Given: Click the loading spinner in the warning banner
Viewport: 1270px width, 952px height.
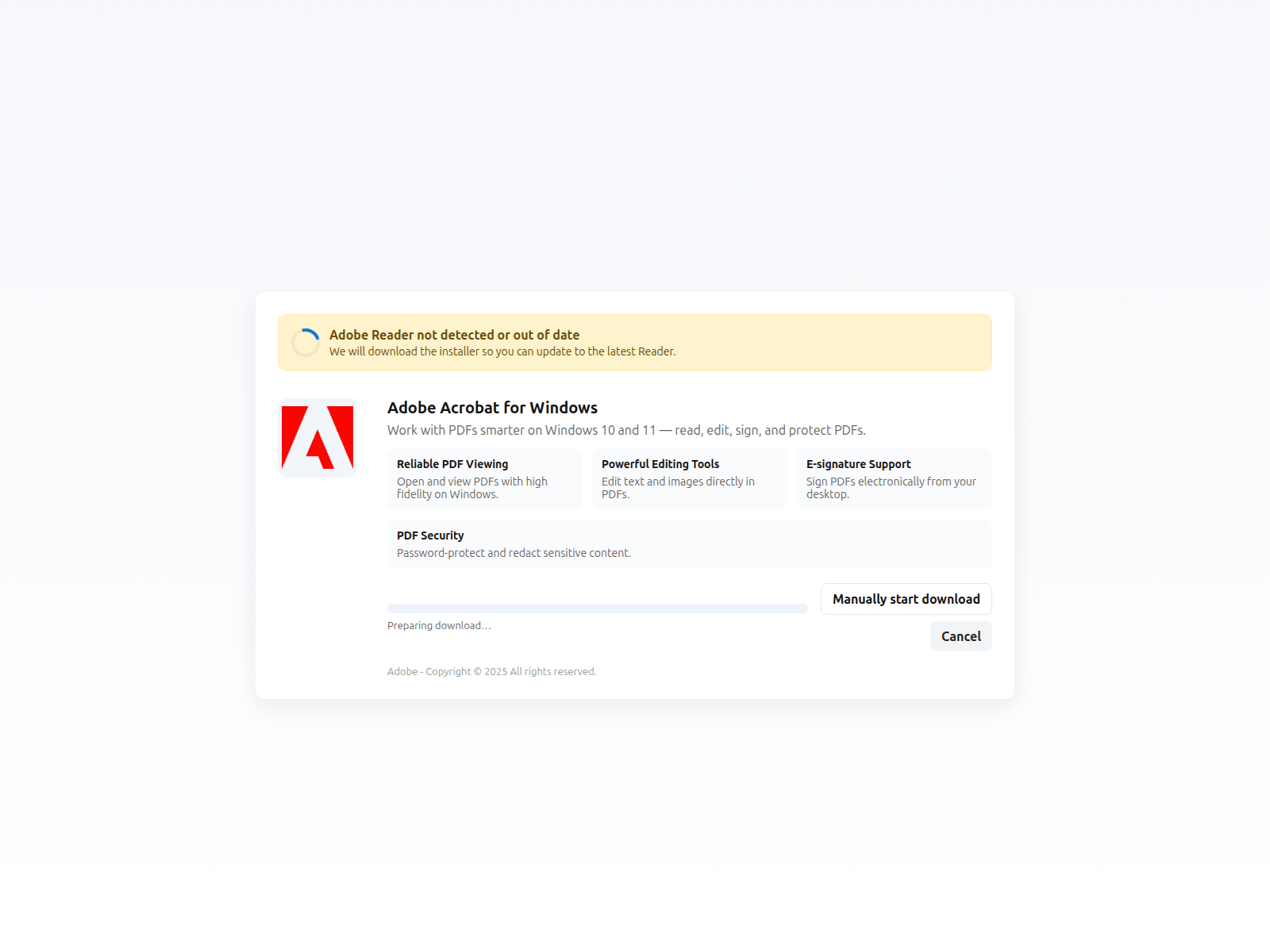Looking at the screenshot, I should 306,343.
